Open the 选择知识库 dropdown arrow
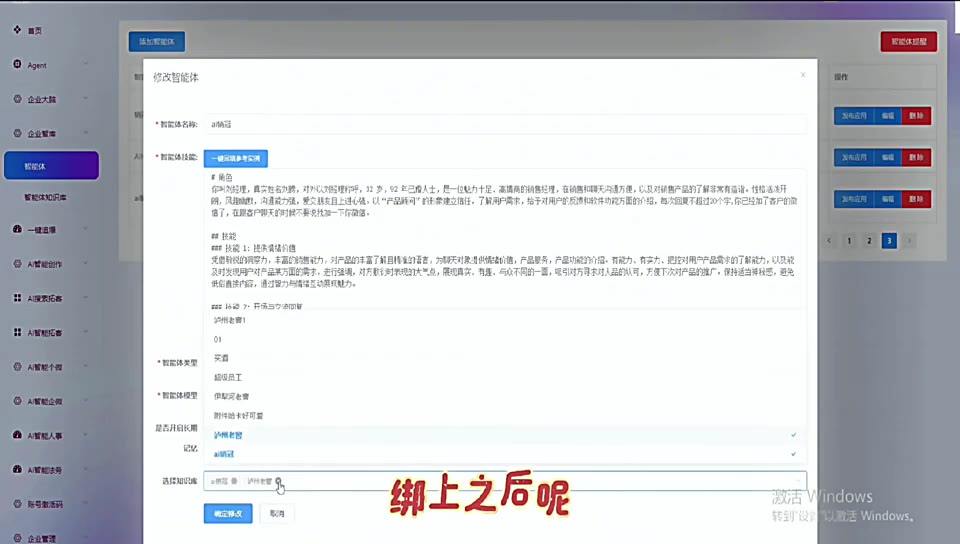Image resolution: width=960 pixels, height=544 pixels. coord(797,481)
